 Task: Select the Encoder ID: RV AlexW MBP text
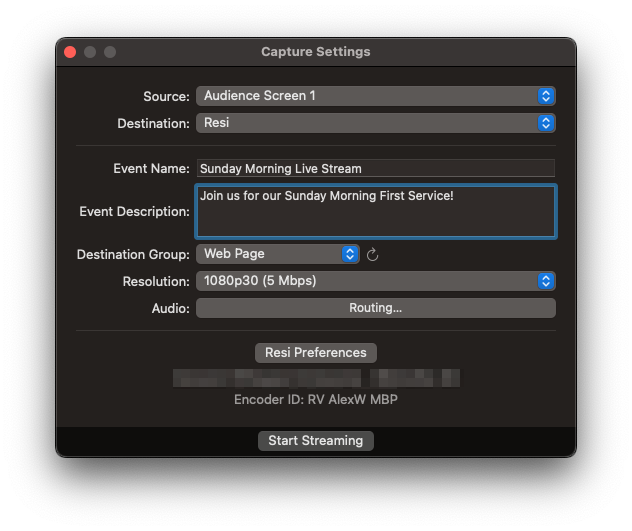[316, 400]
